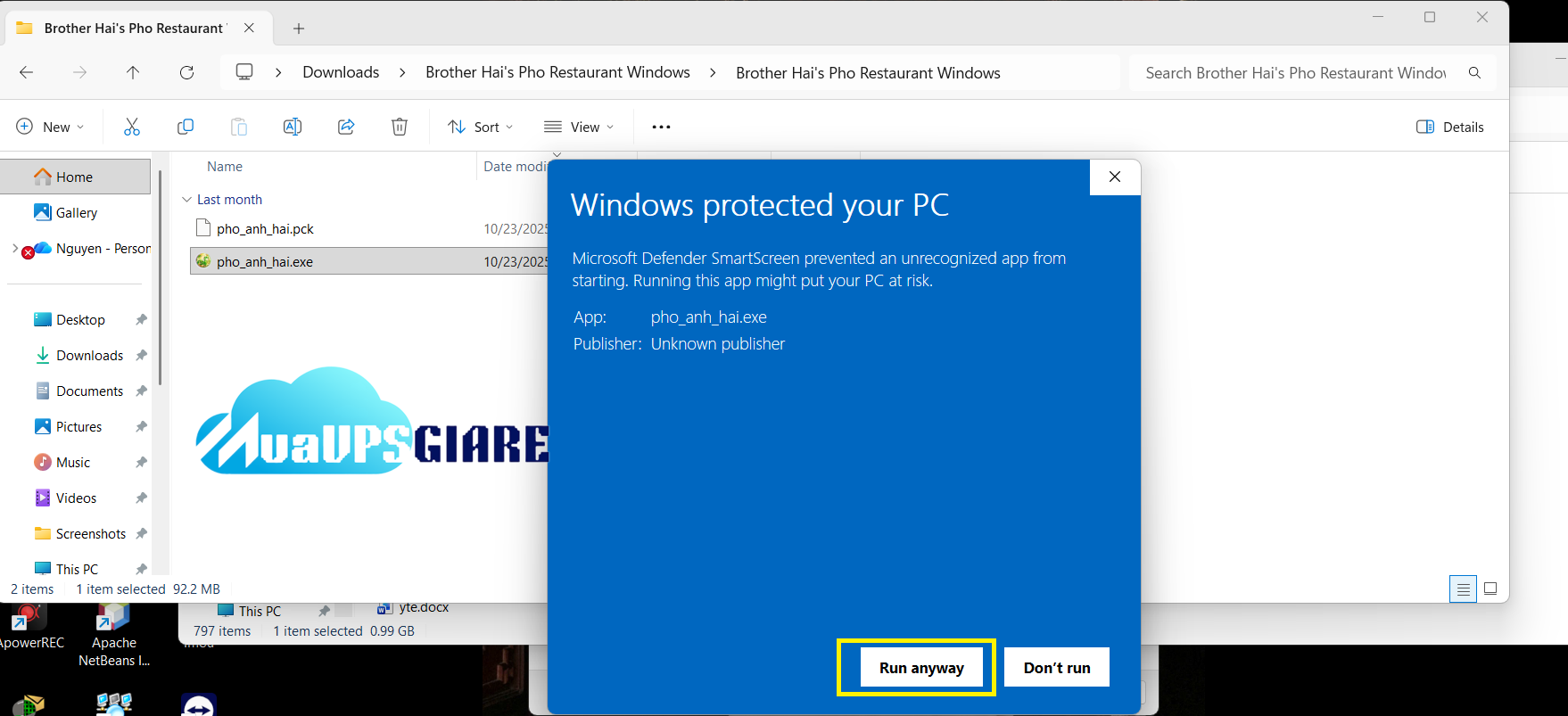Click the Rename icon in toolbar
The width and height of the screenshot is (1568, 716).
point(293,127)
